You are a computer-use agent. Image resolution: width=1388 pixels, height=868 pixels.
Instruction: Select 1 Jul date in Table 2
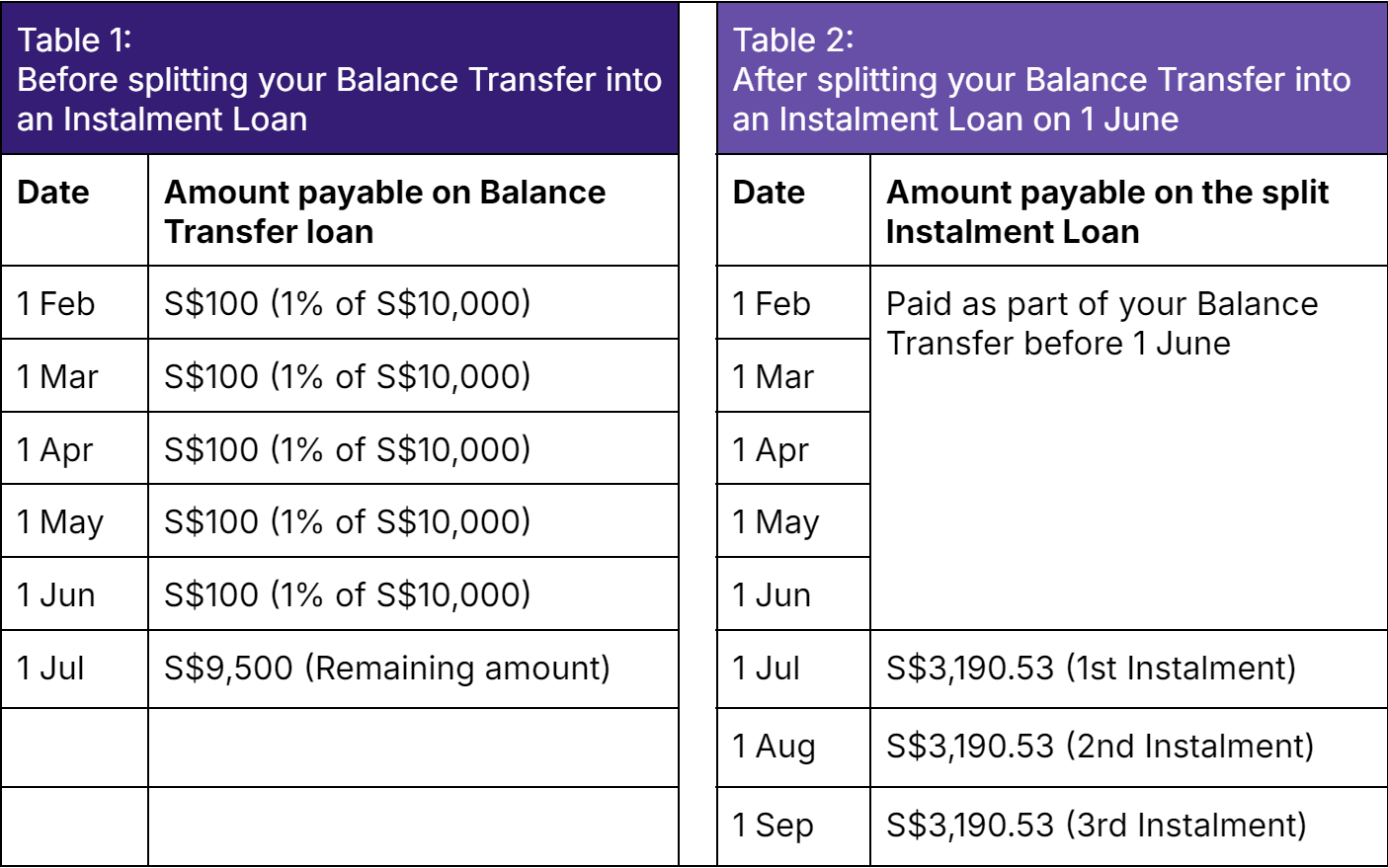point(793,669)
